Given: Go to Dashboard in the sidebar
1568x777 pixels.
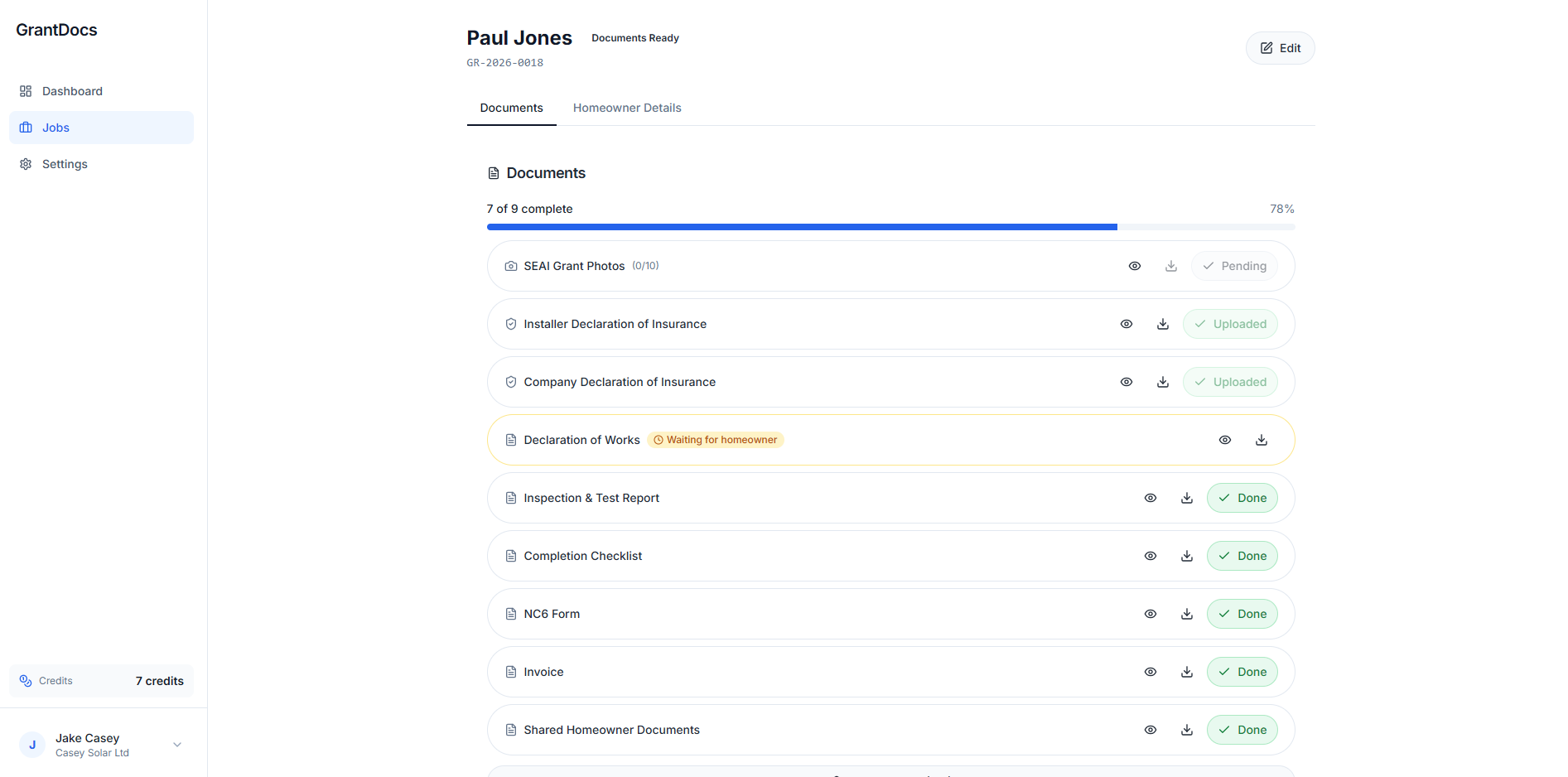Looking at the screenshot, I should click(x=101, y=91).
